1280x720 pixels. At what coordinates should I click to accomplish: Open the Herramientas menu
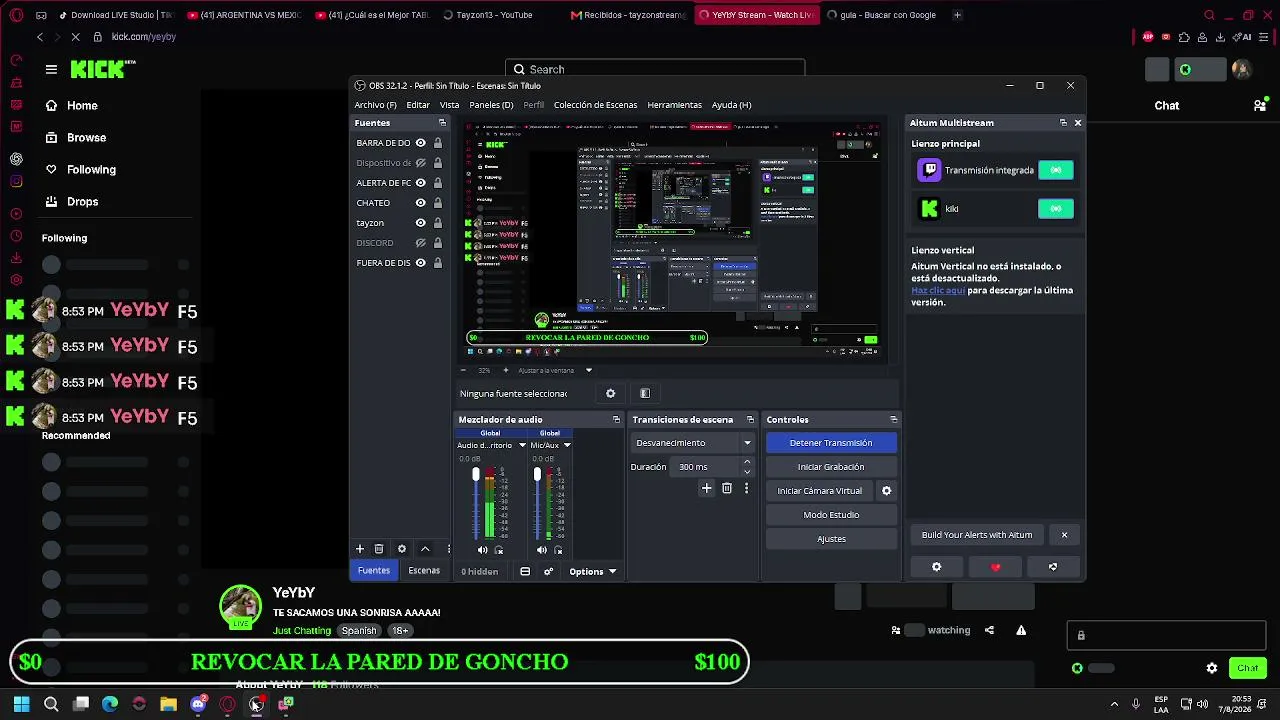click(x=674, y=105)
